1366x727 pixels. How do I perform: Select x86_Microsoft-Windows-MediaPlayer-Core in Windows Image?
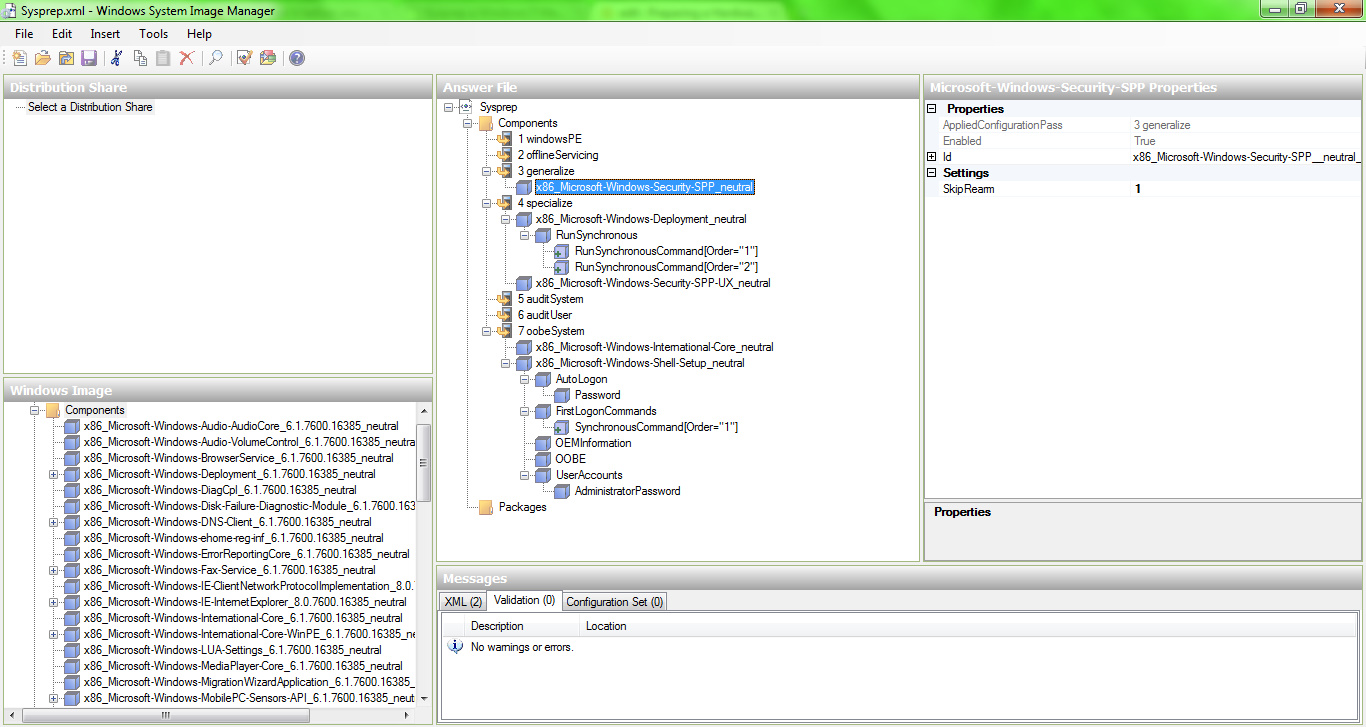pos(243,666)
